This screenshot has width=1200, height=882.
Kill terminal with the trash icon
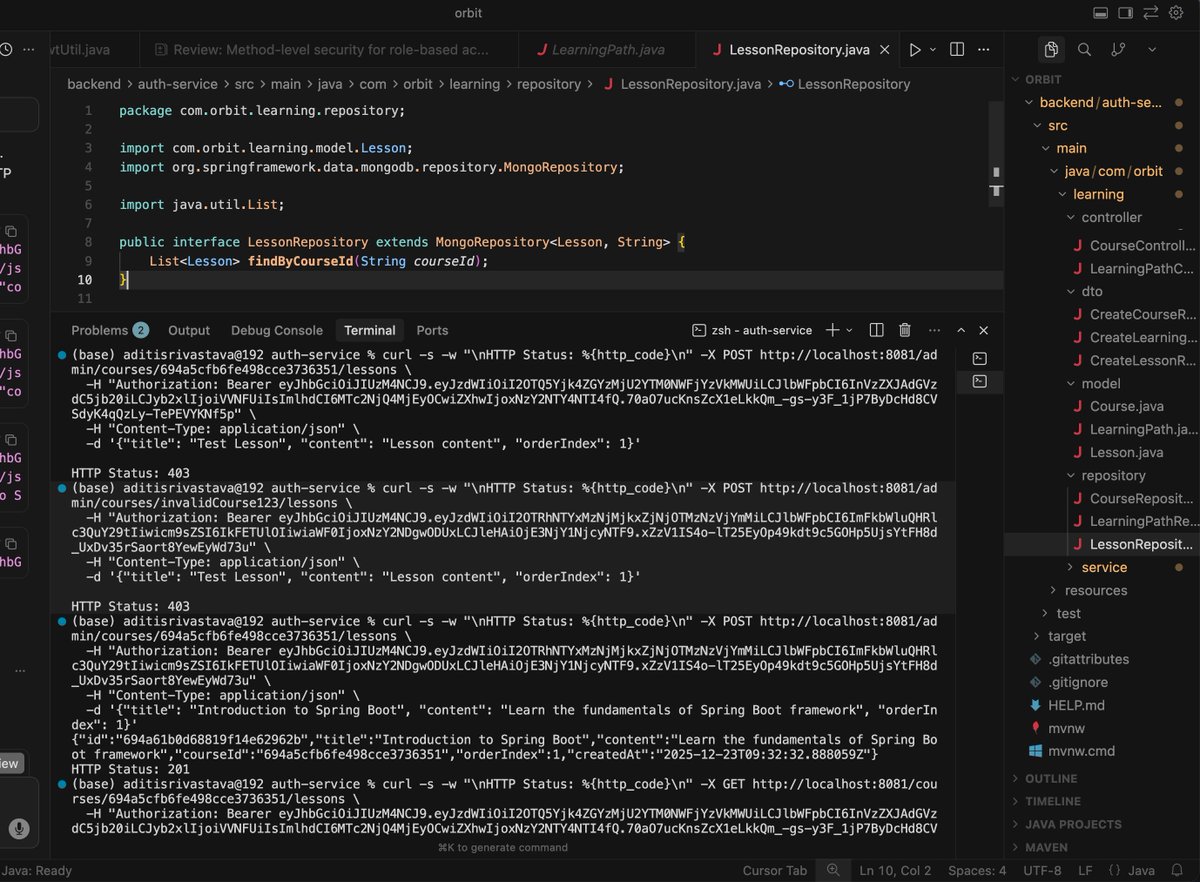click(x=904, y=330)
